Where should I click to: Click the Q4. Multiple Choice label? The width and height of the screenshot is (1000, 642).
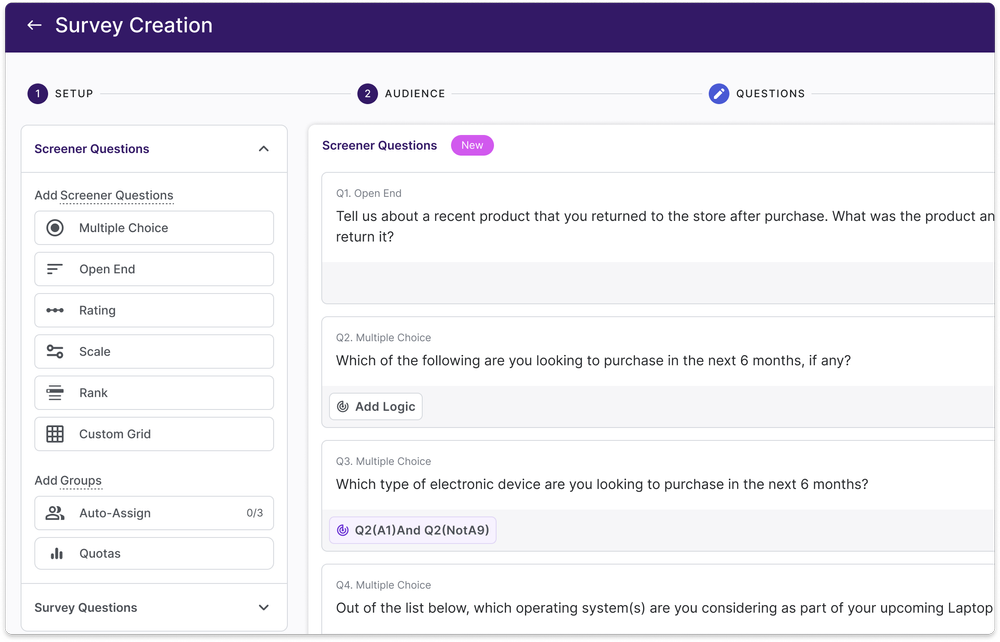(x=383, y=585)
